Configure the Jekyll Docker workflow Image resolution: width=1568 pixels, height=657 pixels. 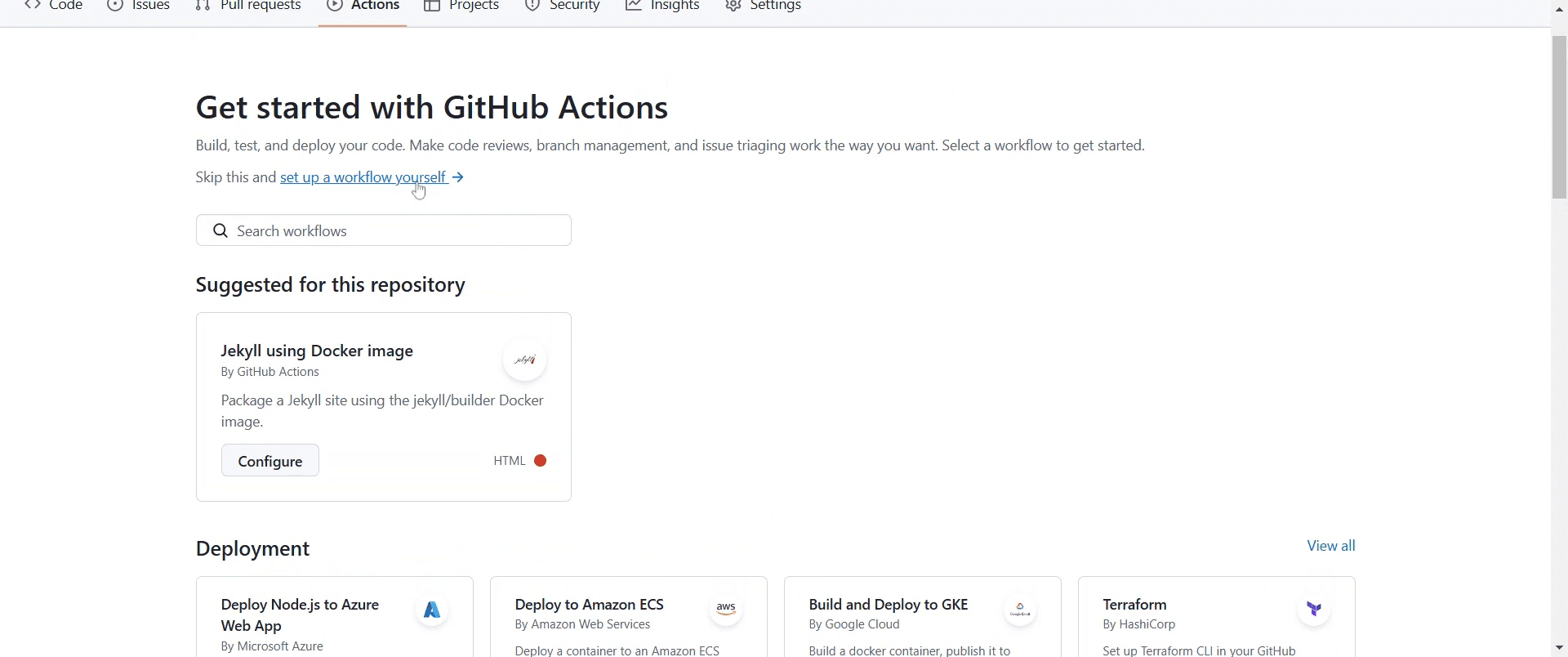coord(270,461)
